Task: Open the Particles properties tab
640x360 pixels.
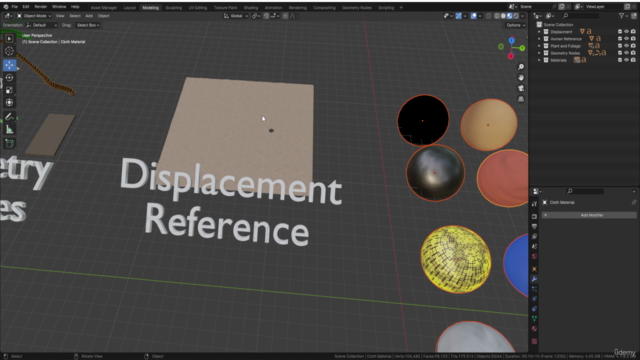Action: click(534, 289)
